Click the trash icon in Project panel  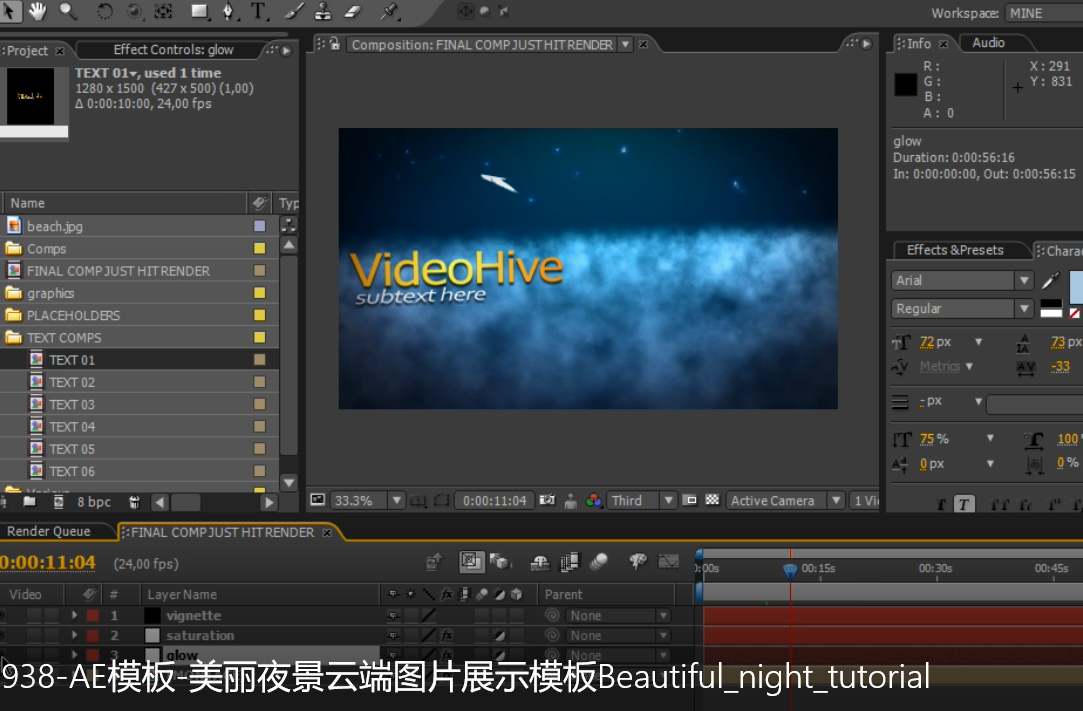135,502
